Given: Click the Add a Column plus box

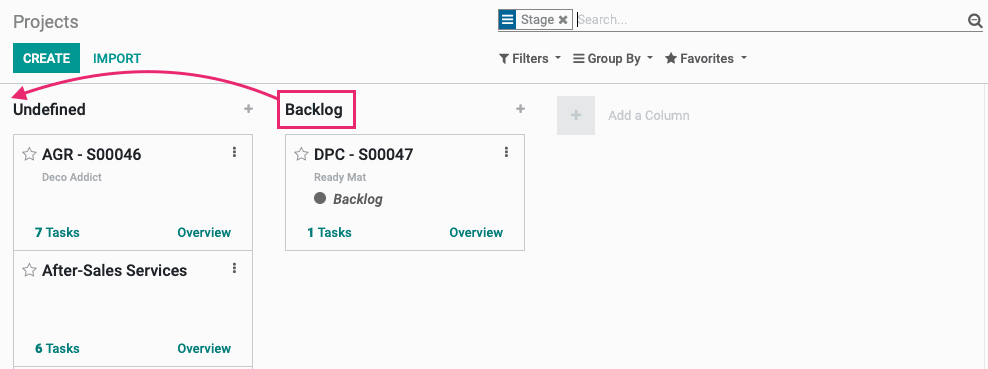Looking at the screenshot, I should [576, 115].
